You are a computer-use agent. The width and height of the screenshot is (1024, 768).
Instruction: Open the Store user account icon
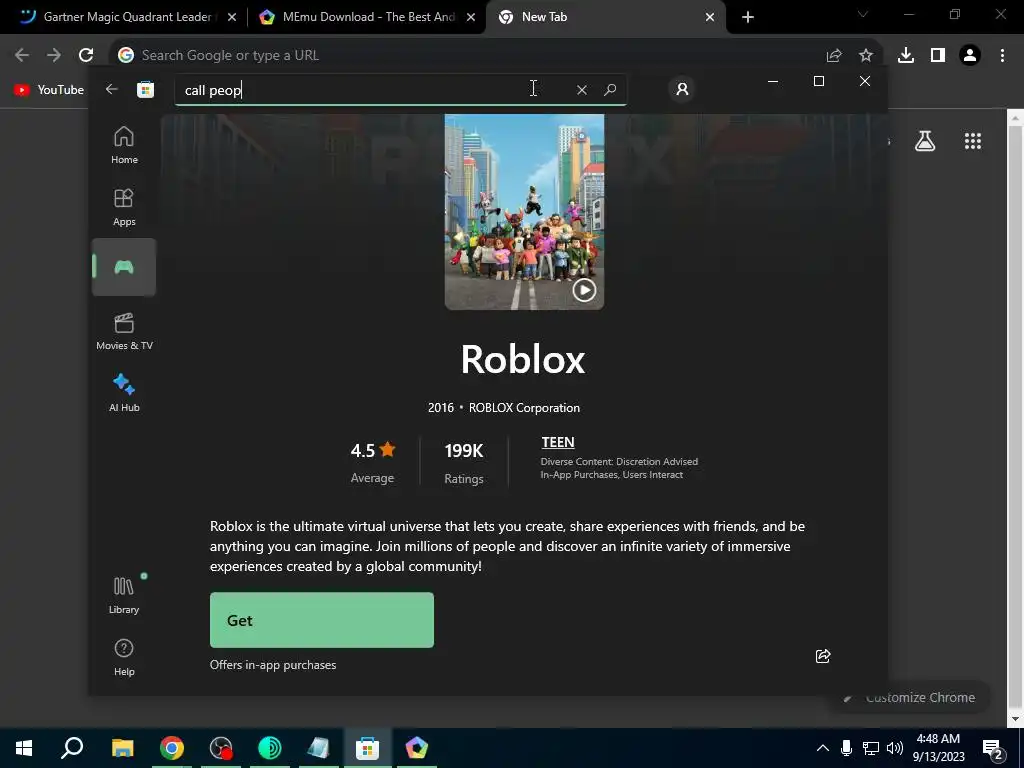[x=682, y=89]
